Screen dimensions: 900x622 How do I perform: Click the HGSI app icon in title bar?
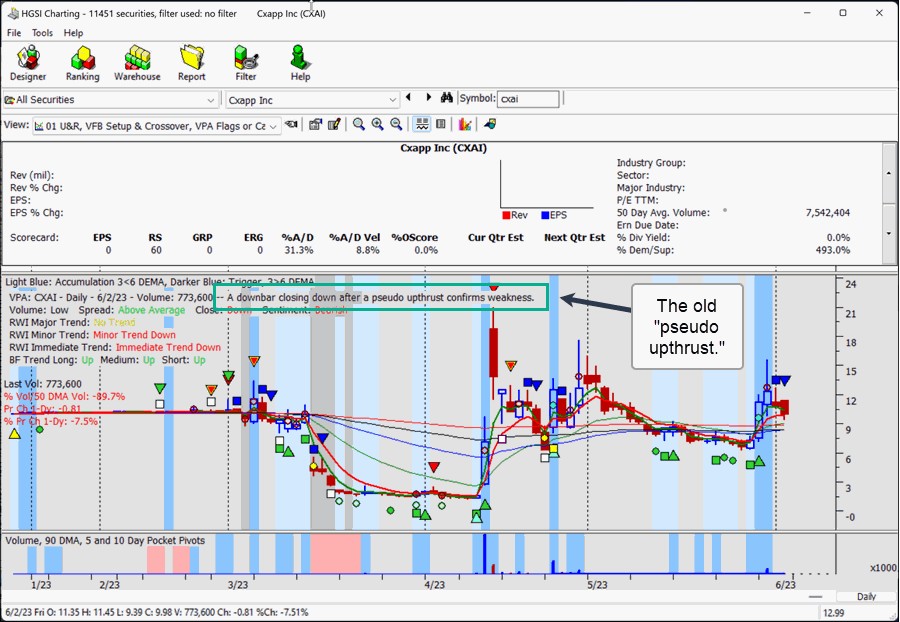(13, 13)
